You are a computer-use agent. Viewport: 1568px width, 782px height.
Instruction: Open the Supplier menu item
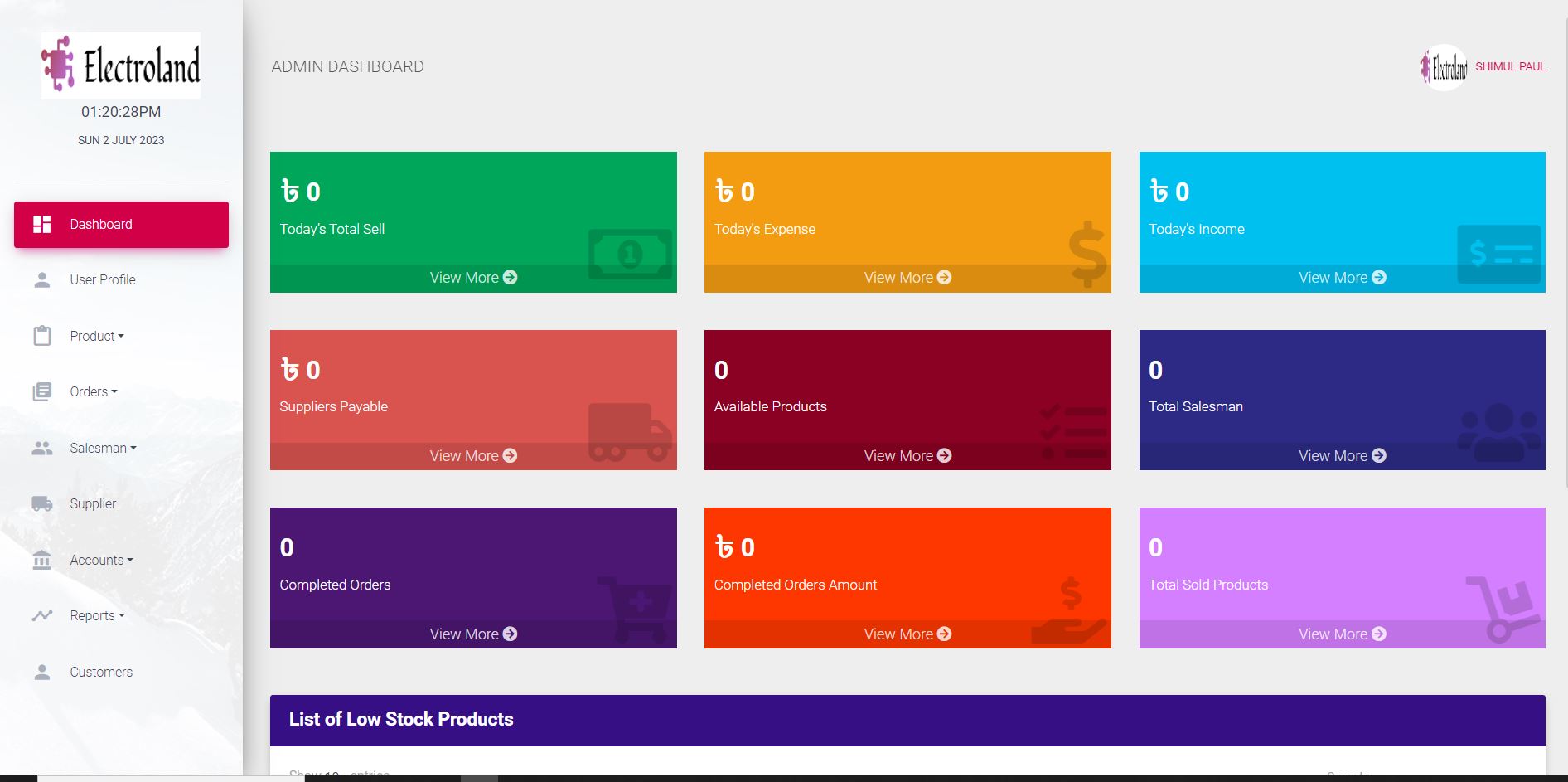pyautogui.click(x=93, y=503)
